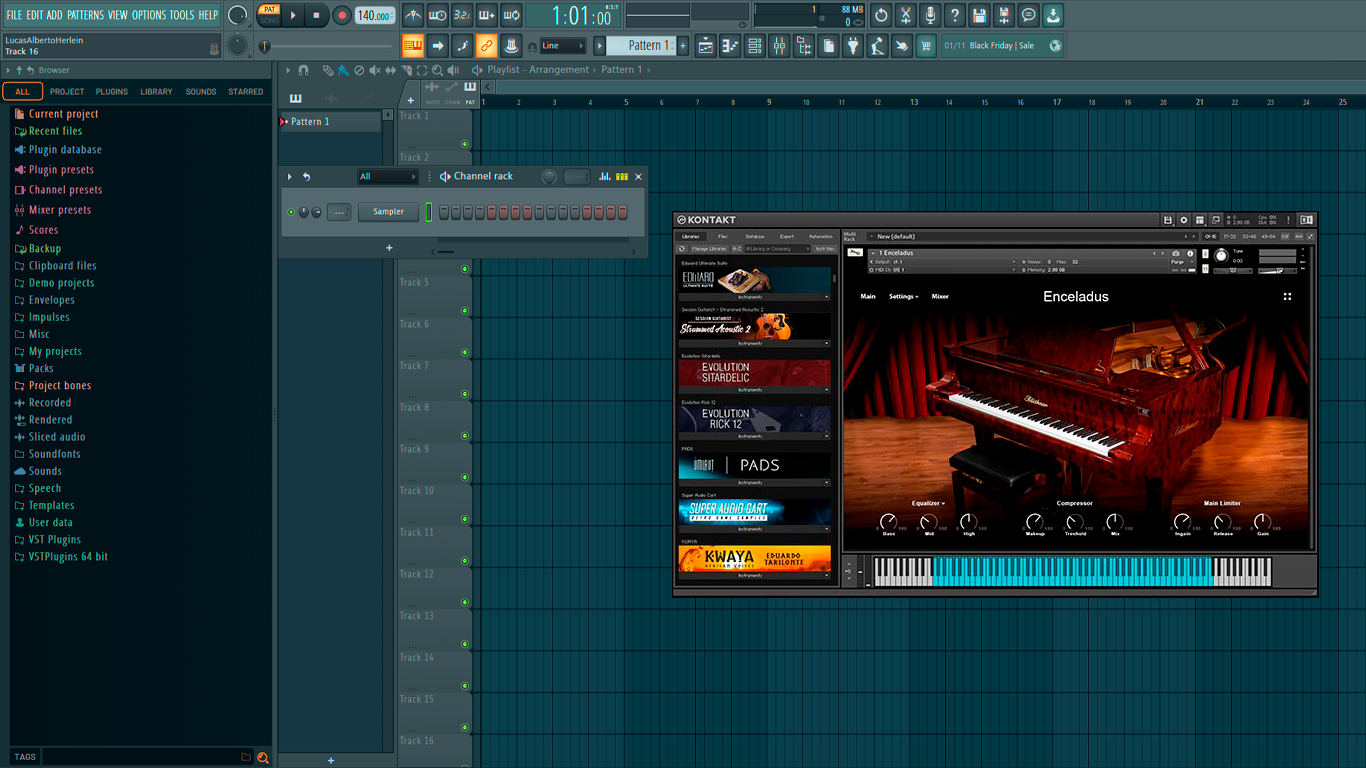Image resolution: width=1366 pixels, height=768 pixels.
Task: Toggle the orange link/multilink button
Action: [x=486, y=45]
